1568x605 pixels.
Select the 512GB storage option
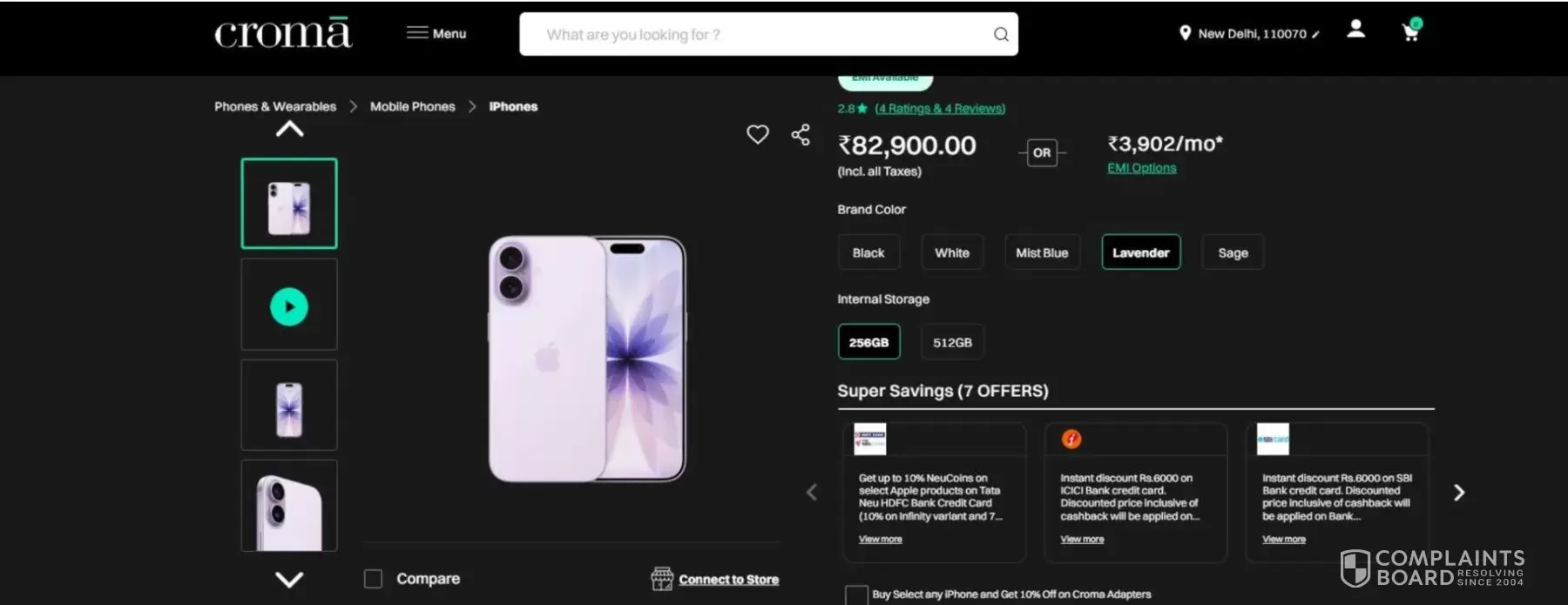tap(952, 342)
